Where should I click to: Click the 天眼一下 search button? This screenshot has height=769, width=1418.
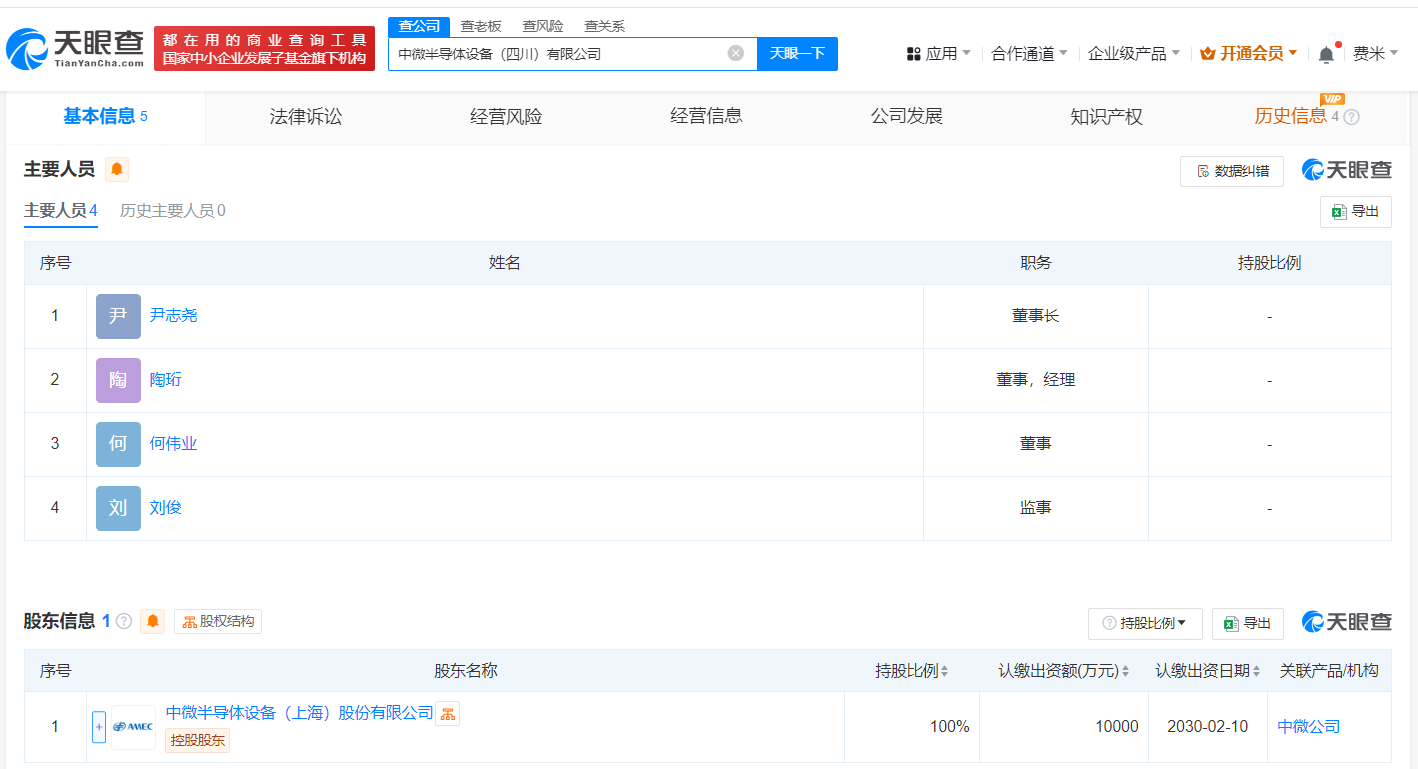point(796,54)
